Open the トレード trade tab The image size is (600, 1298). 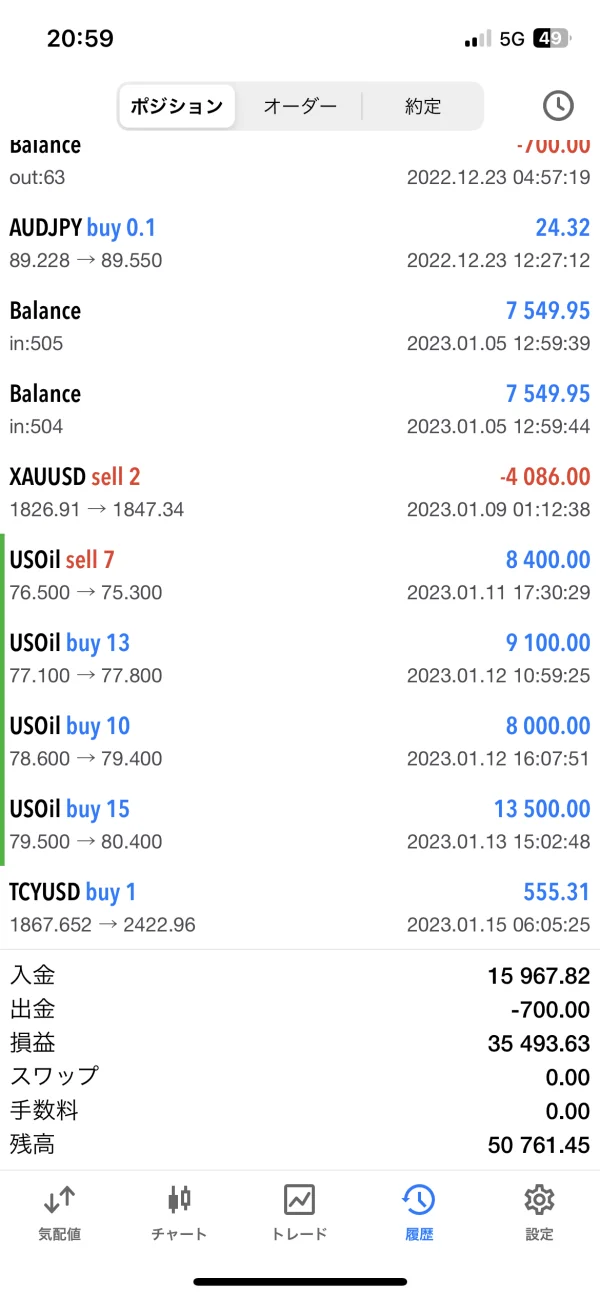pyautogui.click(x=299, y=1212)
